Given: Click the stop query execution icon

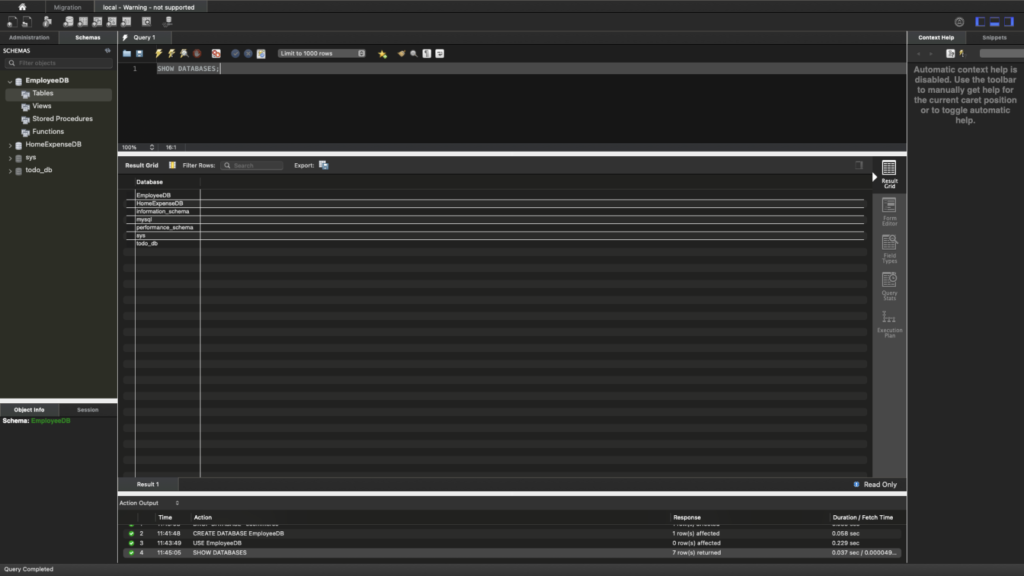Looking at the screenshot, I should pyautogui.click(x=197, y=53).
